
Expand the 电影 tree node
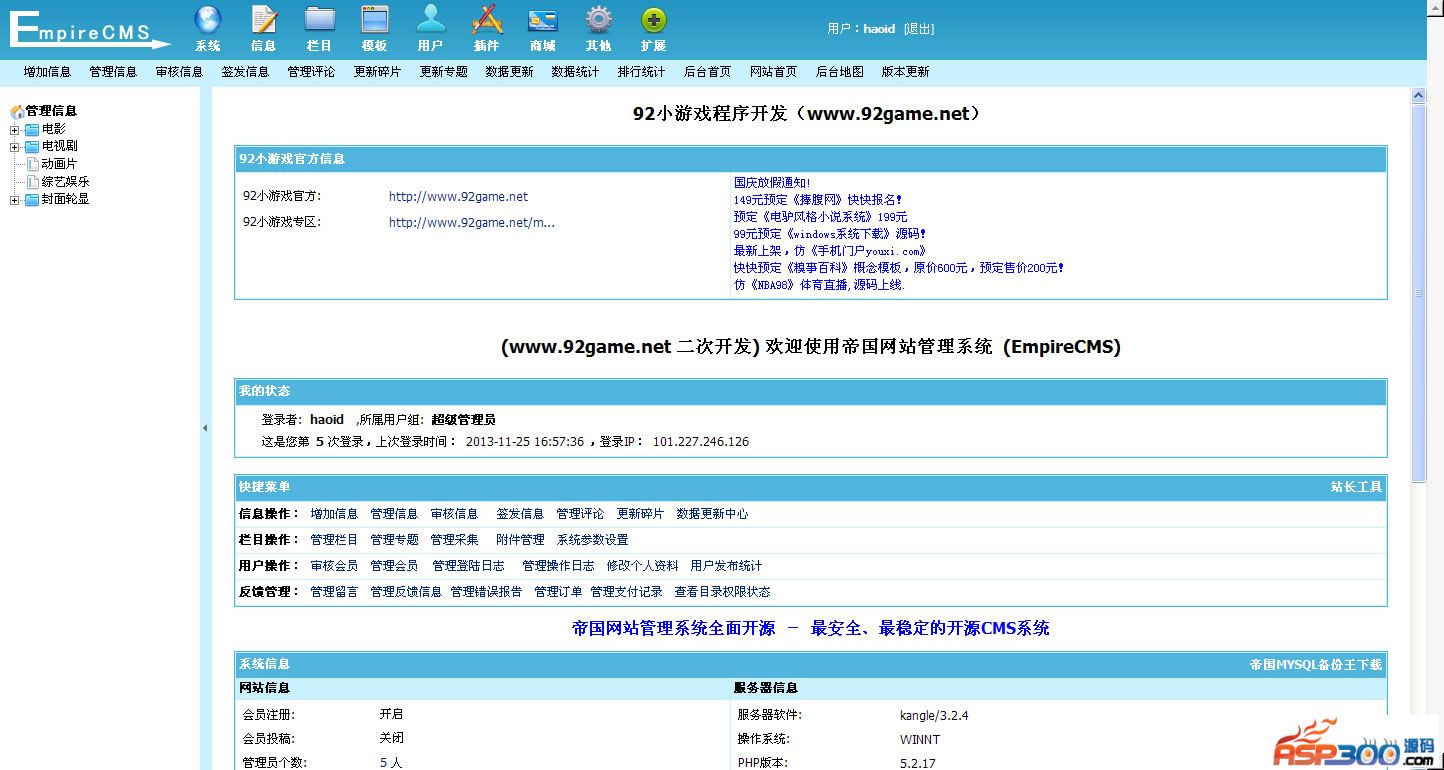point(15,130)
